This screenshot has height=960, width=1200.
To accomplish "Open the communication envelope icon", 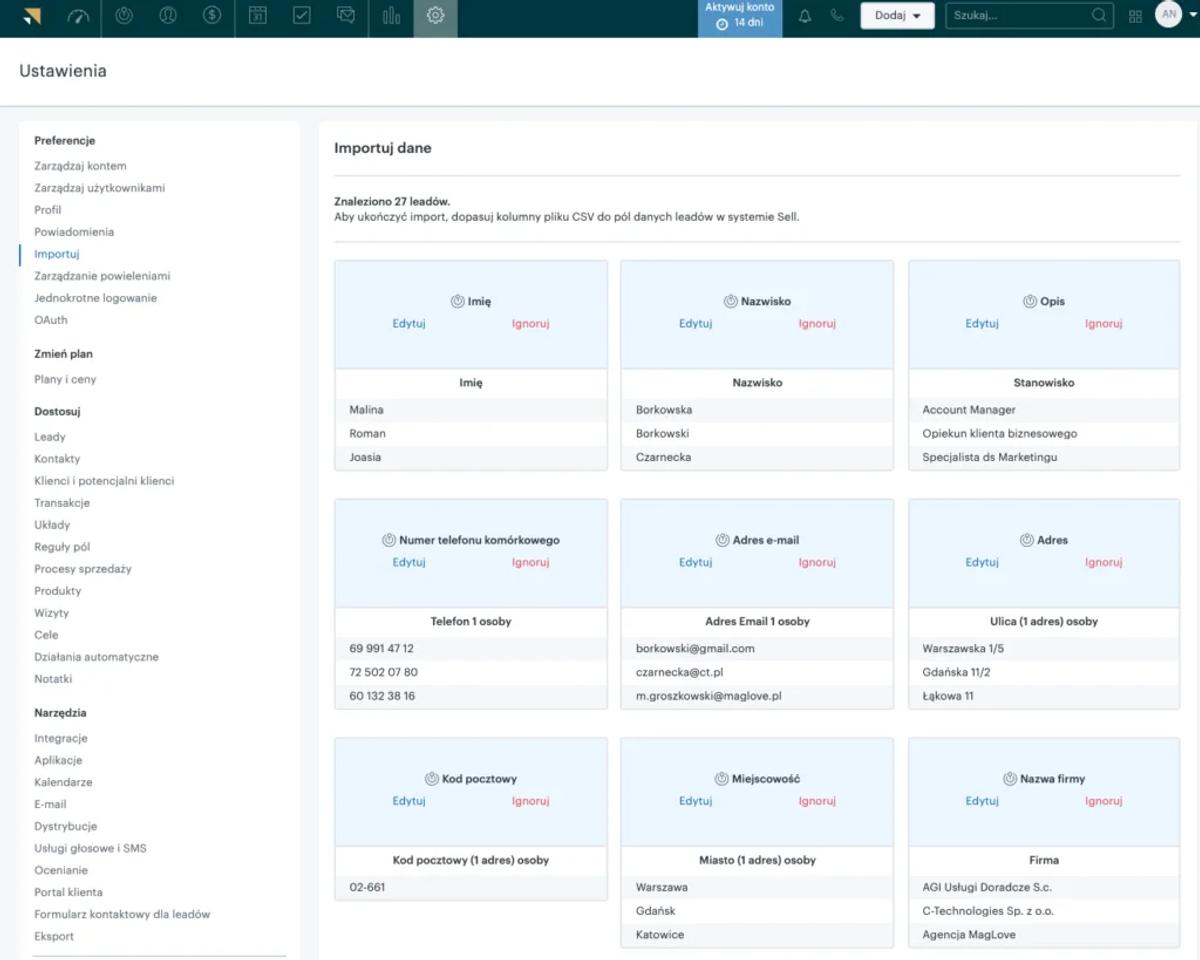I will pos(346,16).
